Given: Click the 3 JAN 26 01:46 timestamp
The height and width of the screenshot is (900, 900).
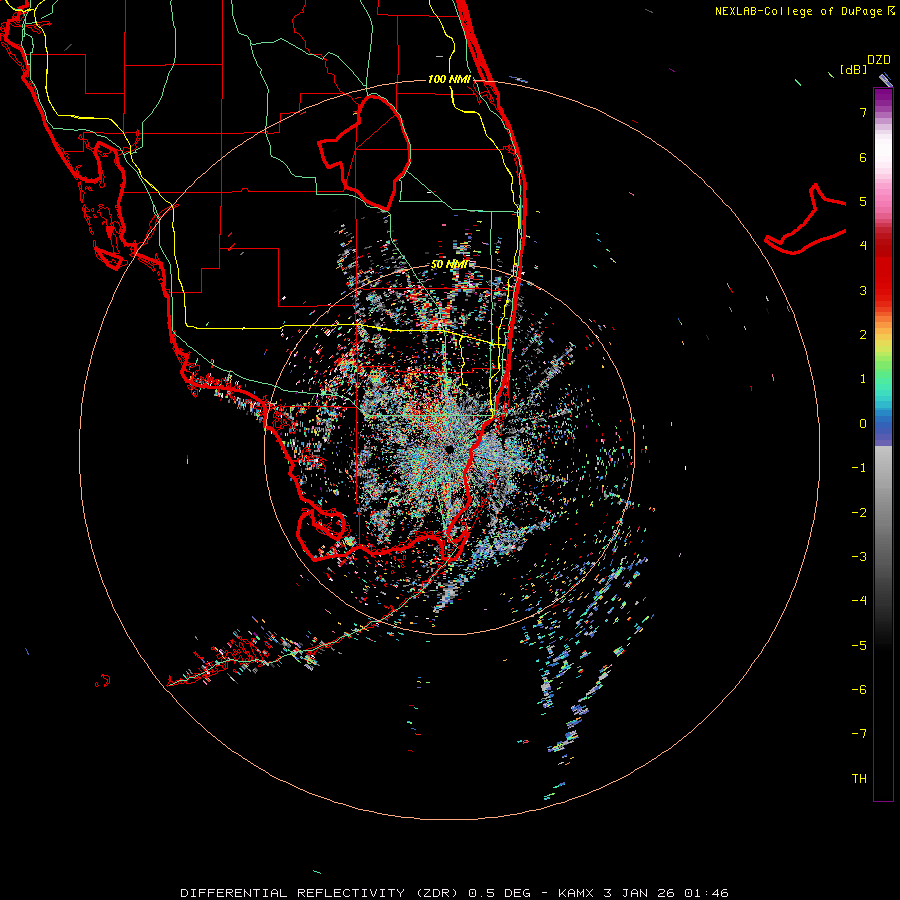Looking at the screenshot, I should [666, 893].
